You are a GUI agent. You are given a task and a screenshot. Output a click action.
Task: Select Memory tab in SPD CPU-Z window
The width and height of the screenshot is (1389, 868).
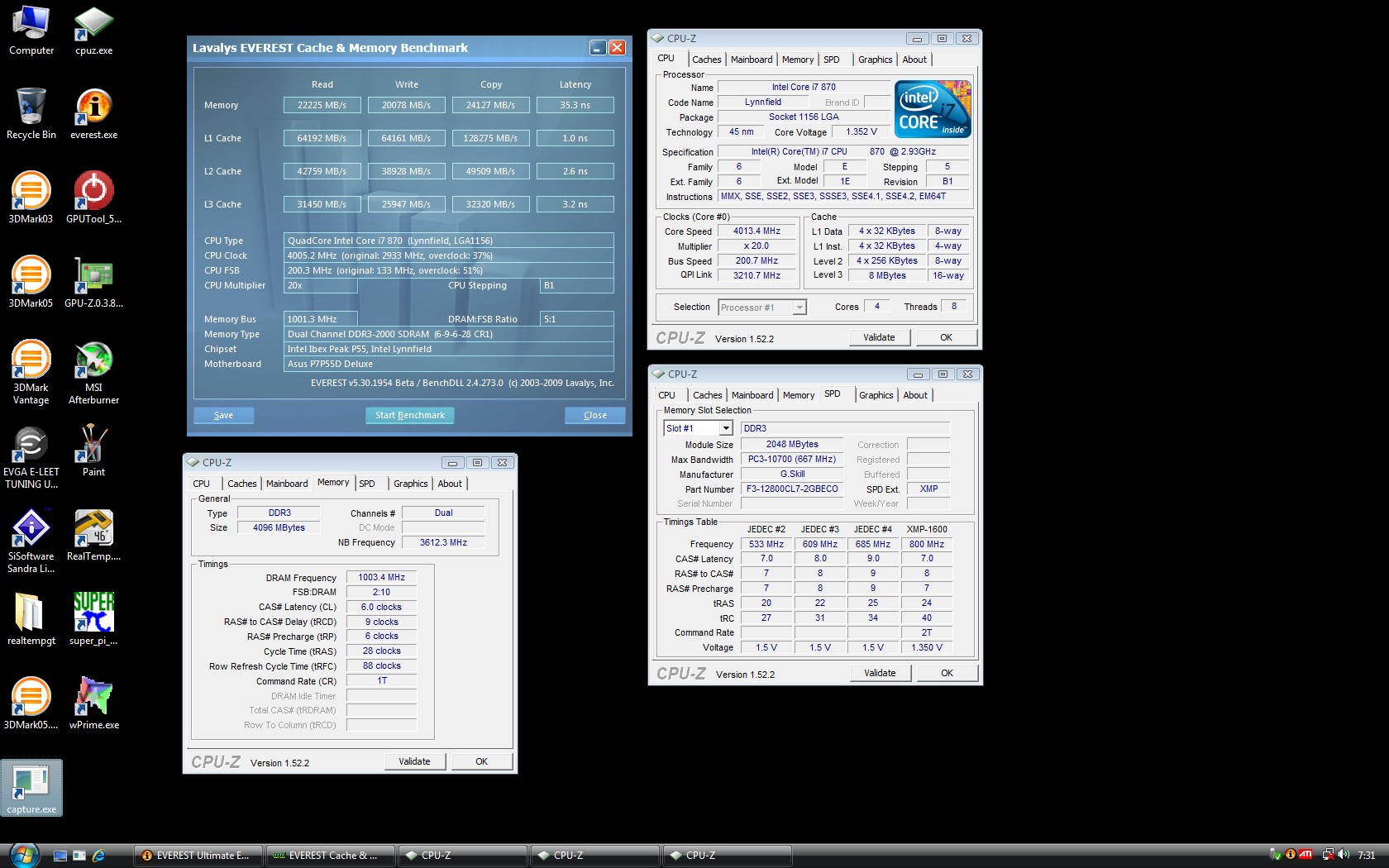(x=799, y=395)
